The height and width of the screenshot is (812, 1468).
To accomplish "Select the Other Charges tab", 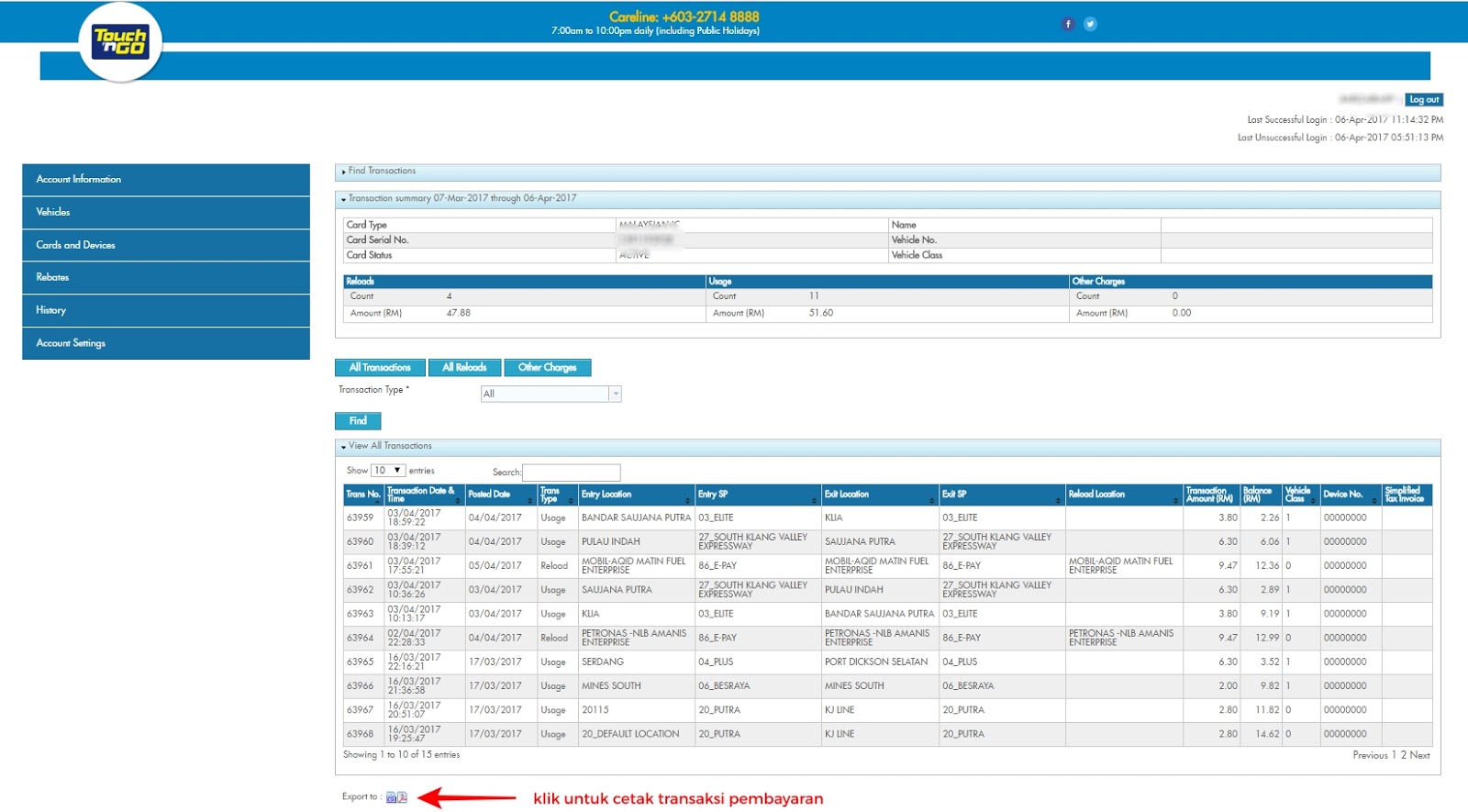I will pos(548,368).
